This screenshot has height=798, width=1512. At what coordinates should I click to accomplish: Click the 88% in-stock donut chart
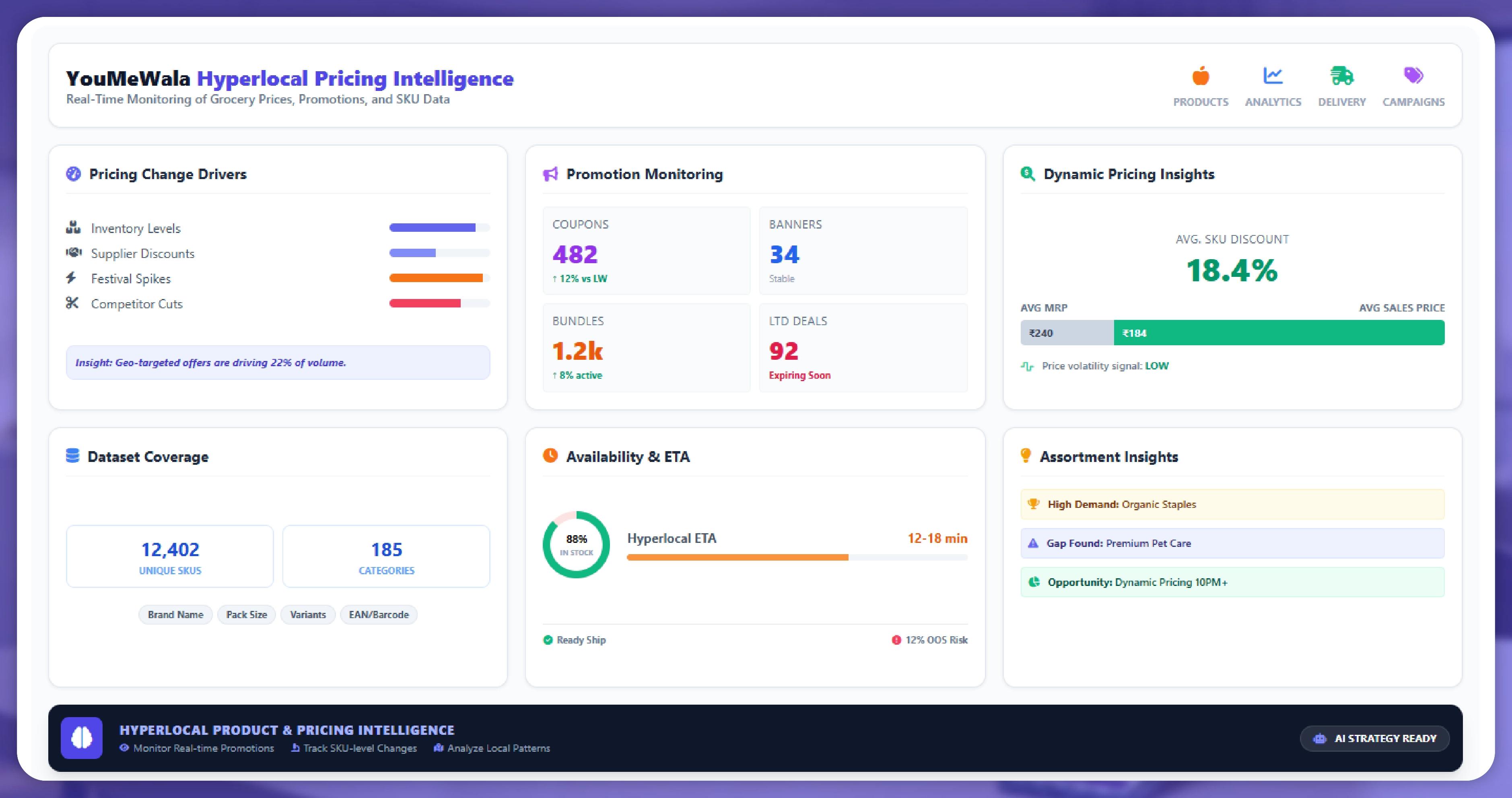pyautogui.click(x=576, y=544)
